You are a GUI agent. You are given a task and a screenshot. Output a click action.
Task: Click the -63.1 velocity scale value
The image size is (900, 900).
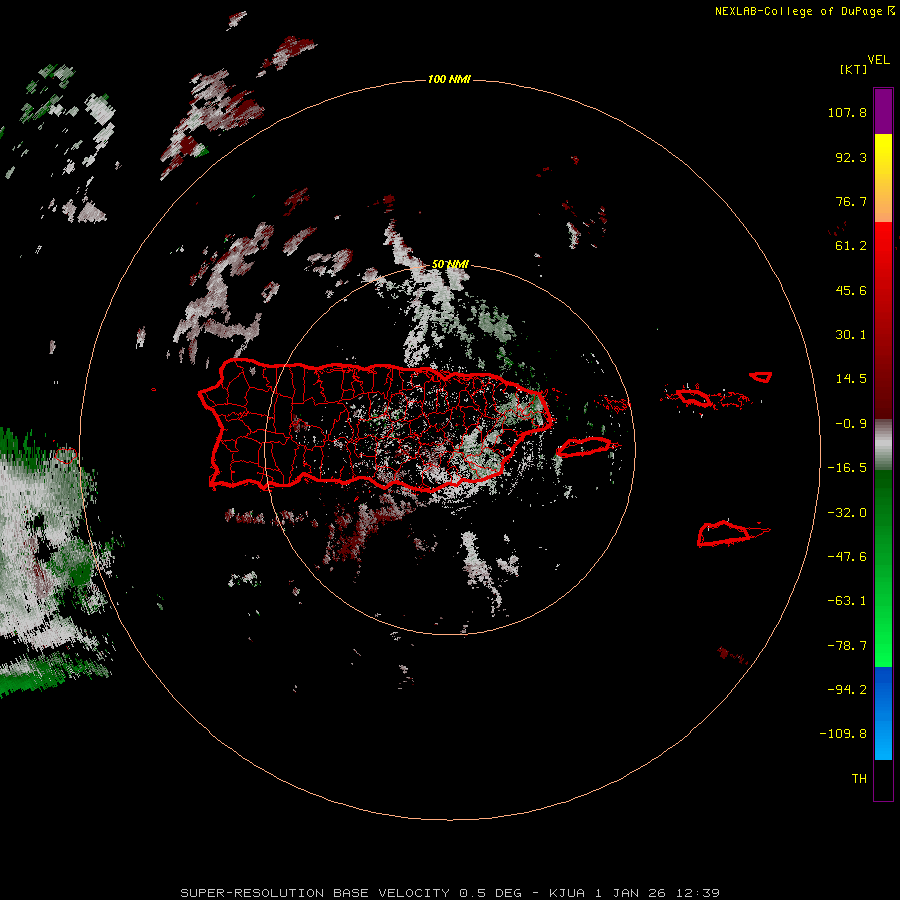point(847,601)
